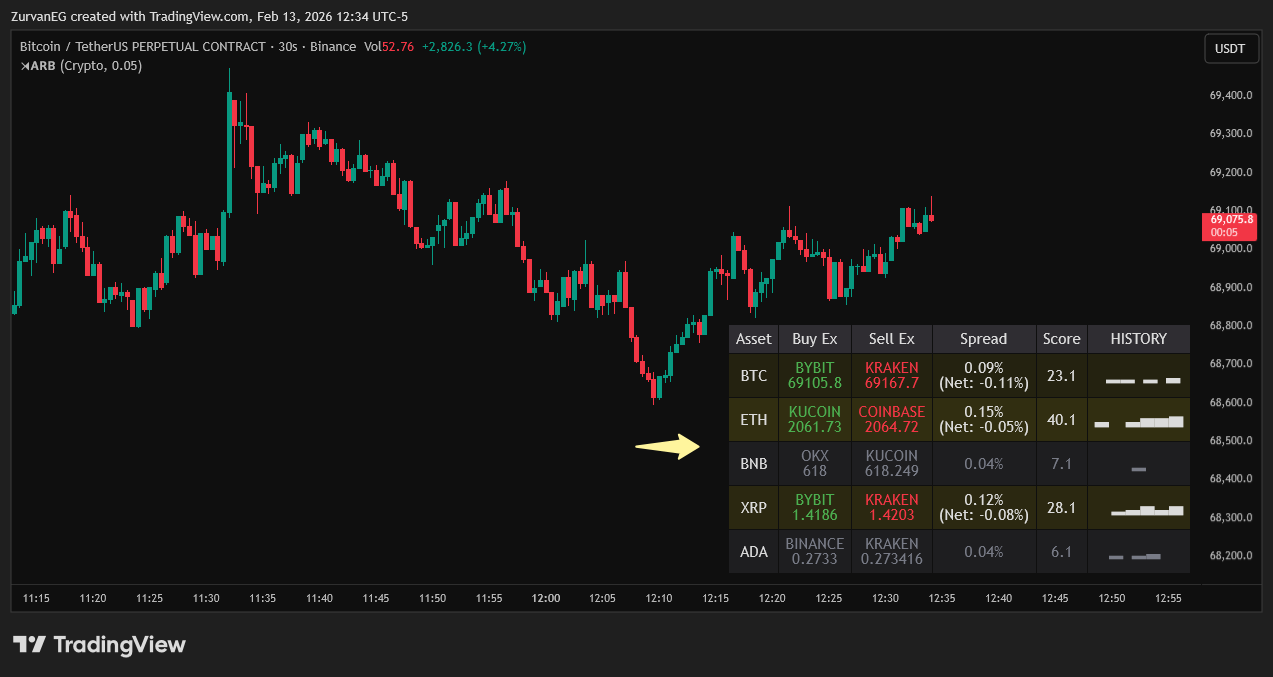Open the USDT currency selector
This screenshot has height=677, width=1273.
tap(1229, 48)
